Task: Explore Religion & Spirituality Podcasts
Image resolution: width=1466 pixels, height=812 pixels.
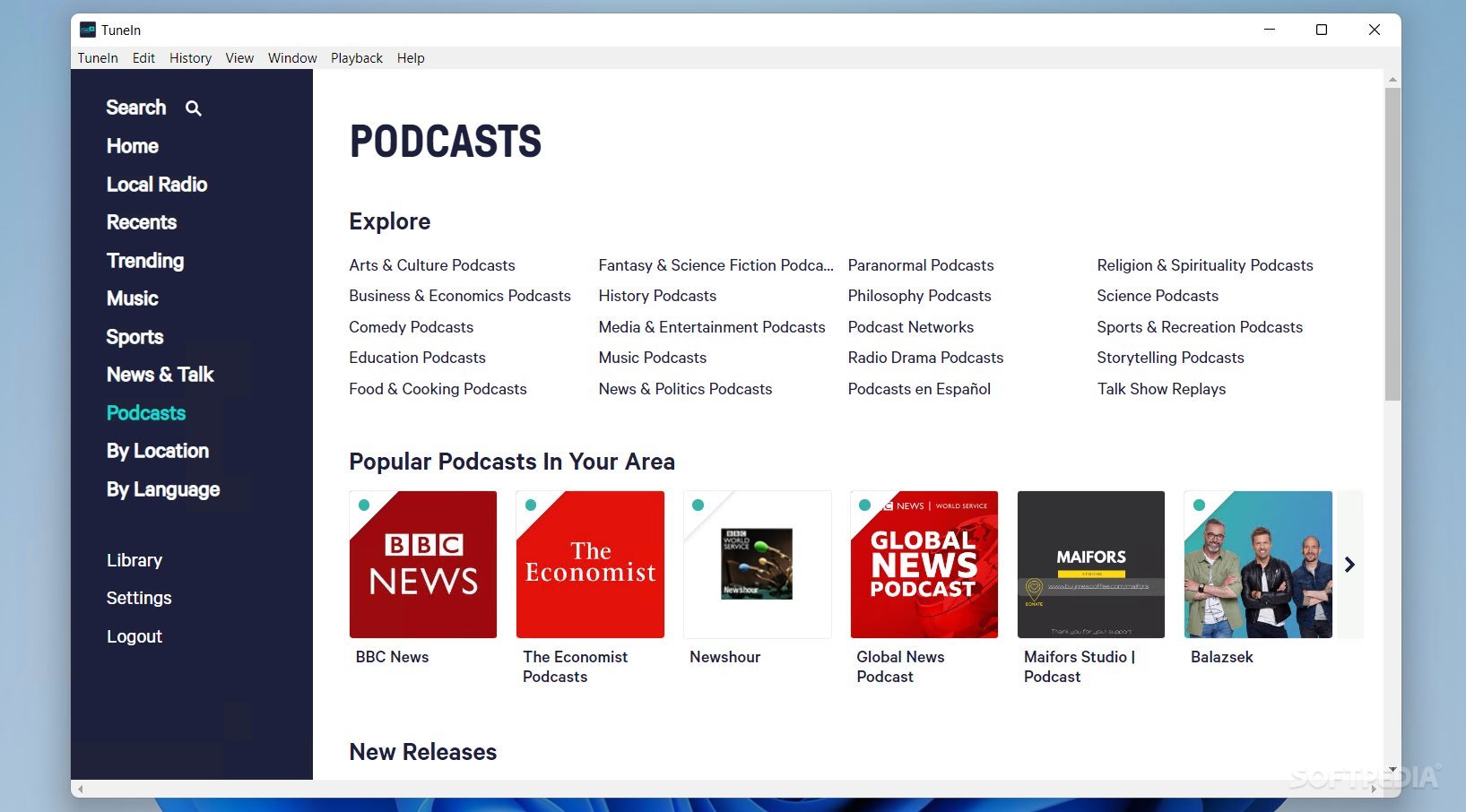Action: tap(1205, 265)
